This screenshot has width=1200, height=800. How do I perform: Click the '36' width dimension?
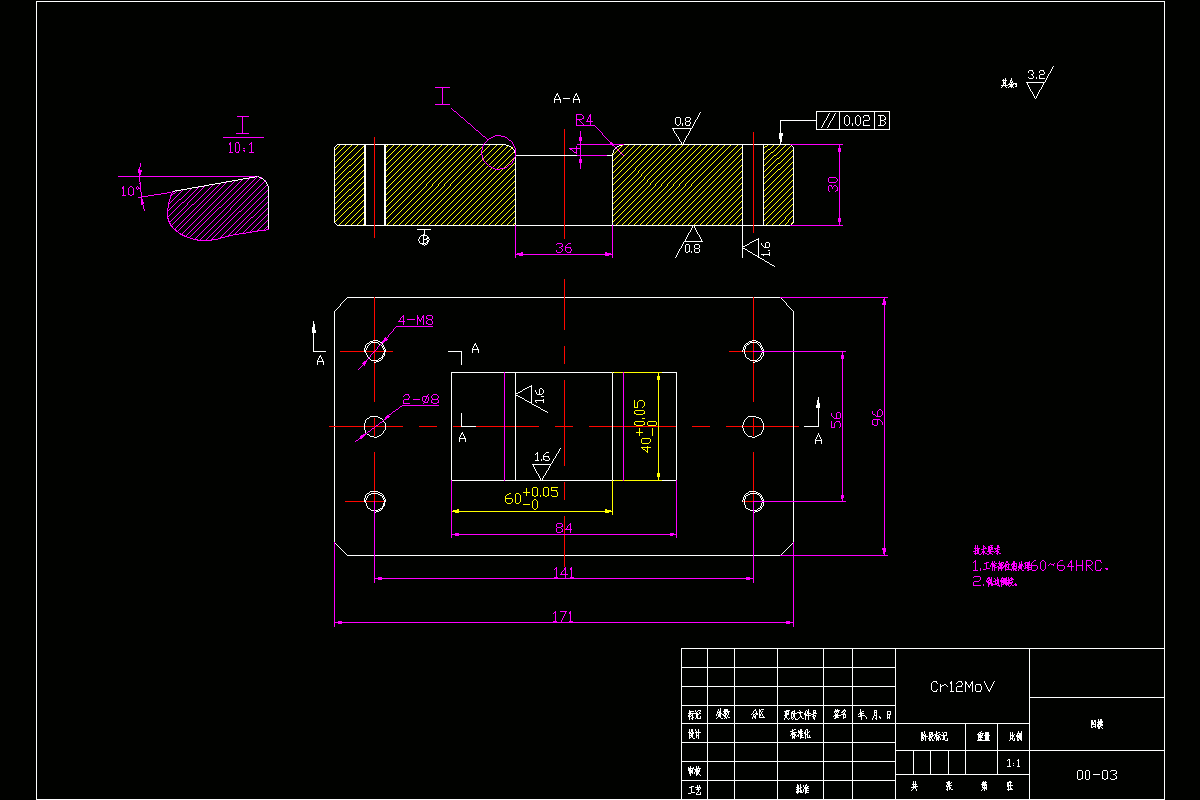pyautogui.click(x=563, y=248)
